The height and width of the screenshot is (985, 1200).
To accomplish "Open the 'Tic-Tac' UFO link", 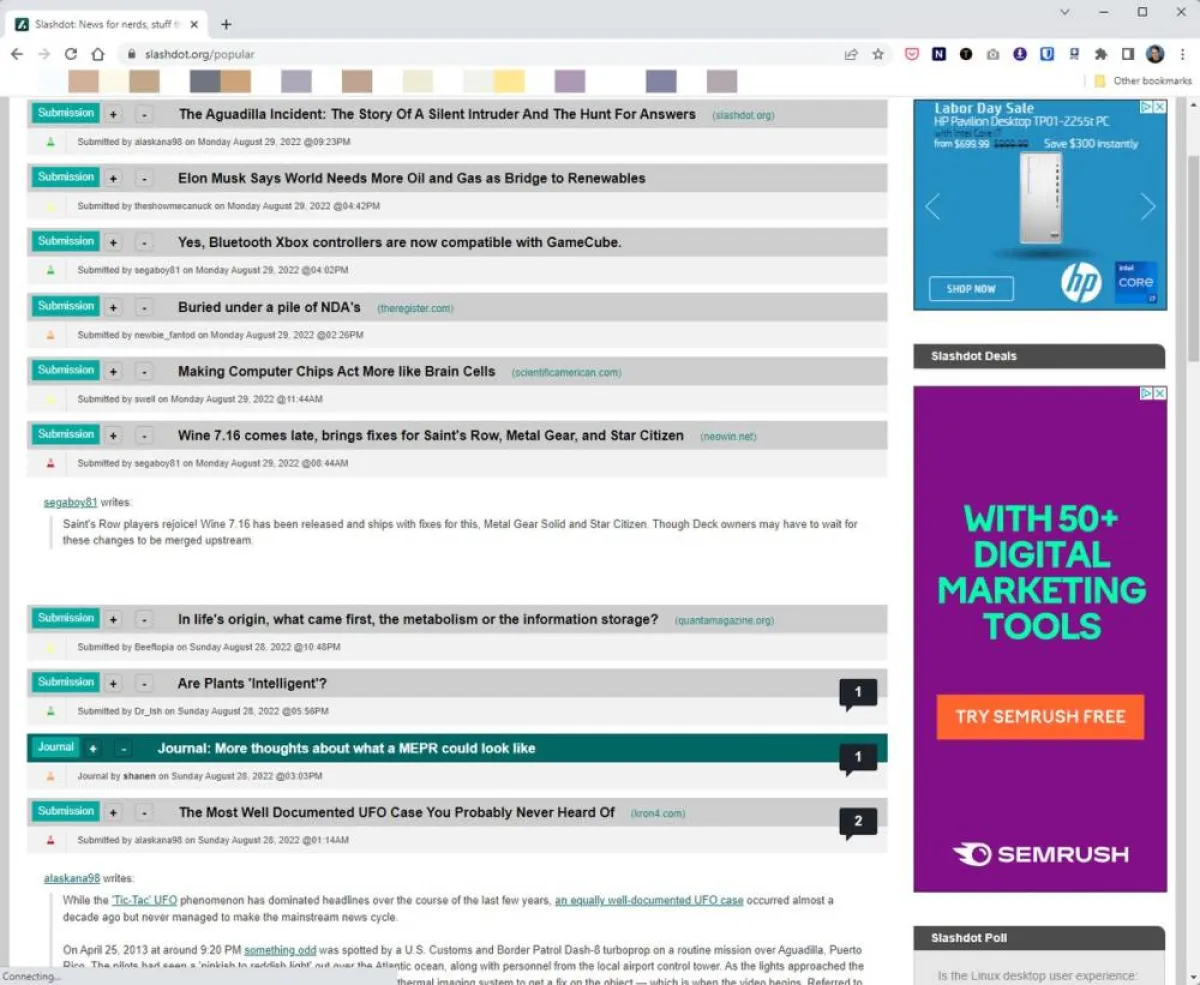I will click(144, 900).
